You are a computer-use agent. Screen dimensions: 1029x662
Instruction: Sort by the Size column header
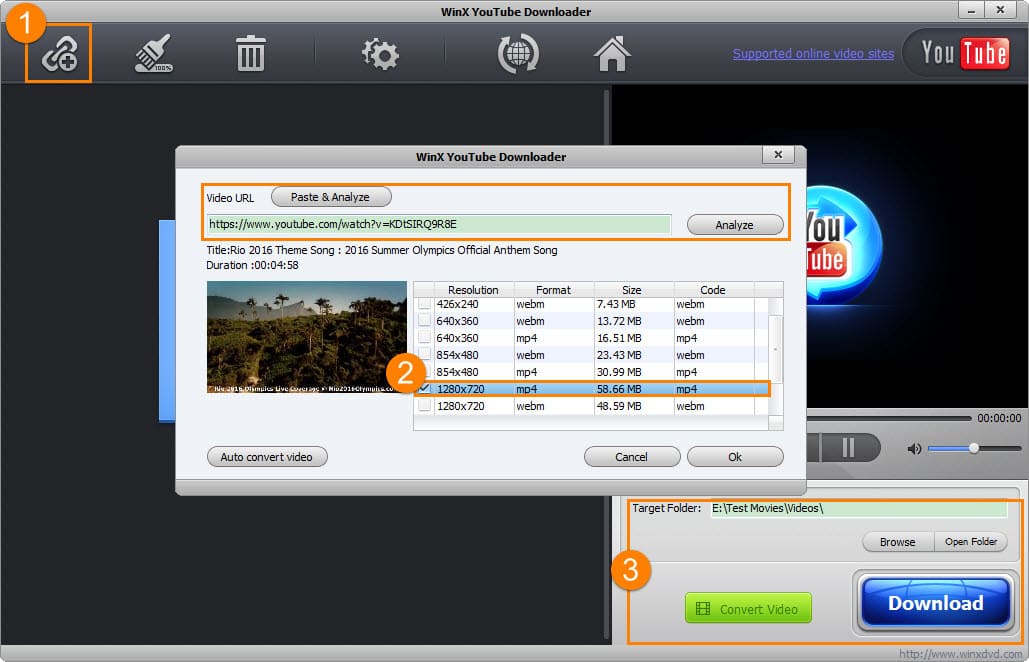coord(631,290)
